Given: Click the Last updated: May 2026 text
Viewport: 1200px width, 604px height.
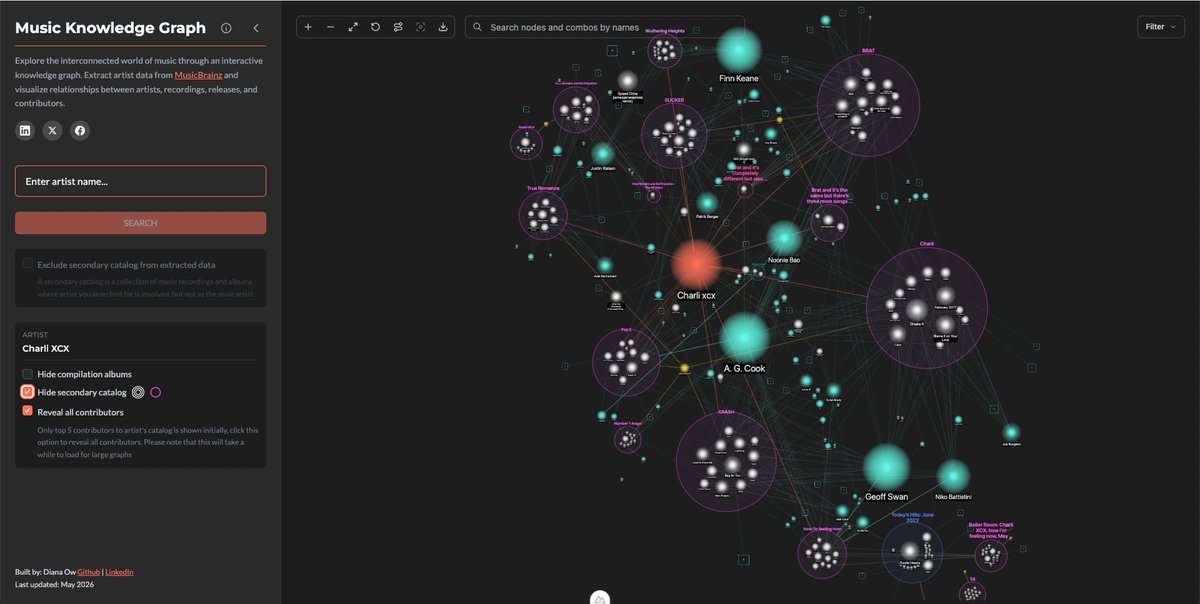Looking at the screenshot, I should (55, 584).
